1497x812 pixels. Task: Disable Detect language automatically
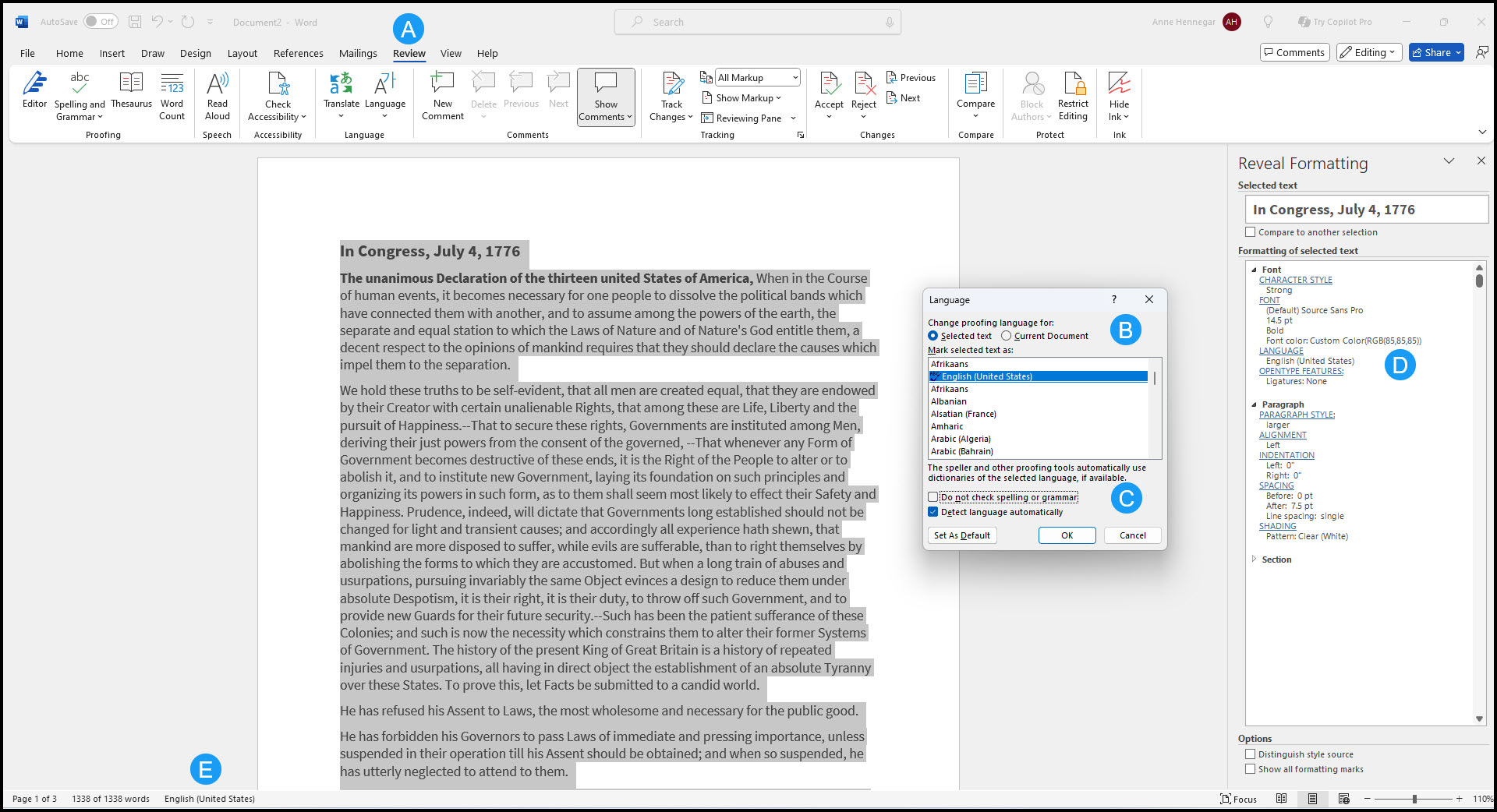(933, 512)
